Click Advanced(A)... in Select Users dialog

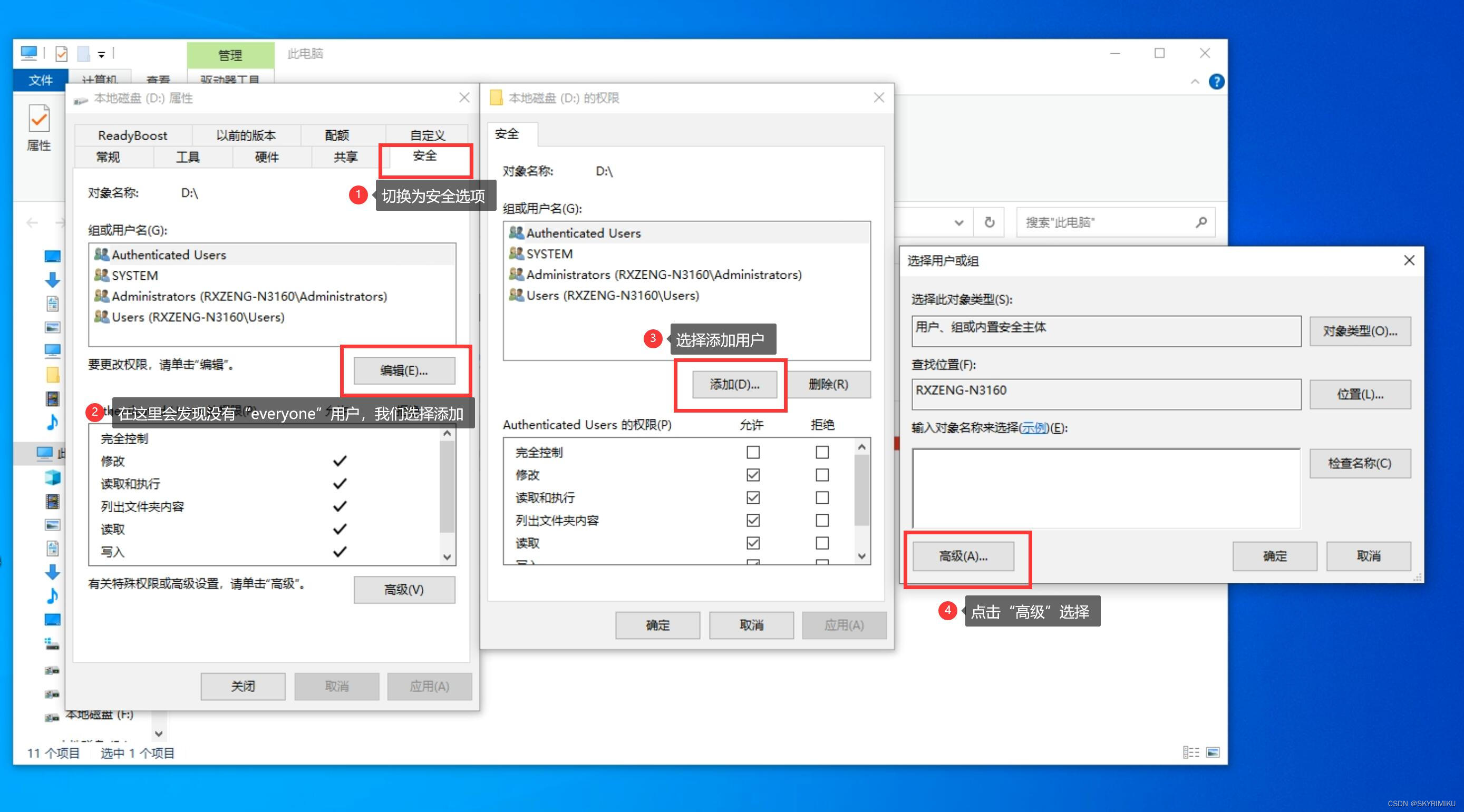coord(963,556)
